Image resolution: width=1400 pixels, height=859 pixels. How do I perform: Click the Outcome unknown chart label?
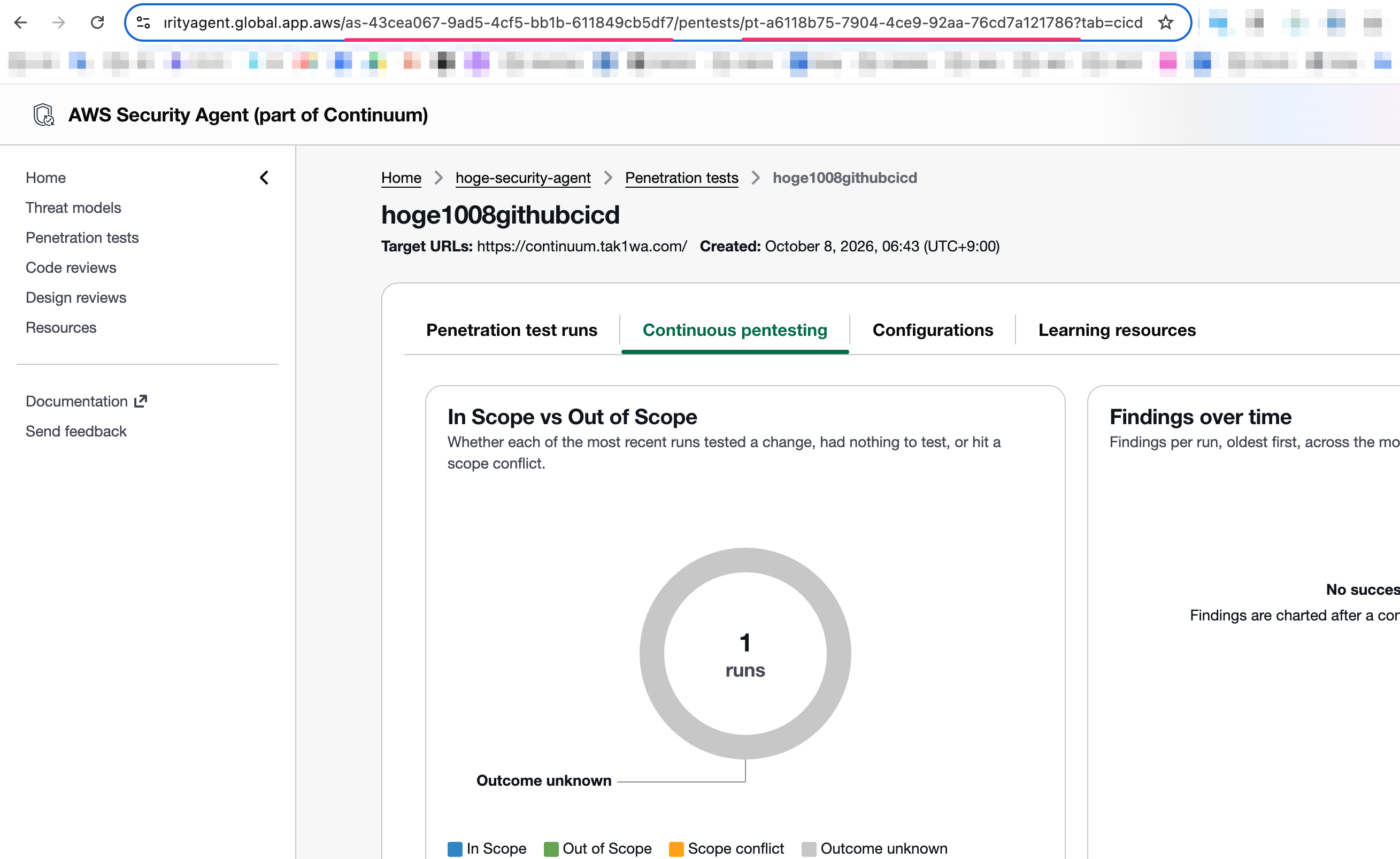click(544, 780)
